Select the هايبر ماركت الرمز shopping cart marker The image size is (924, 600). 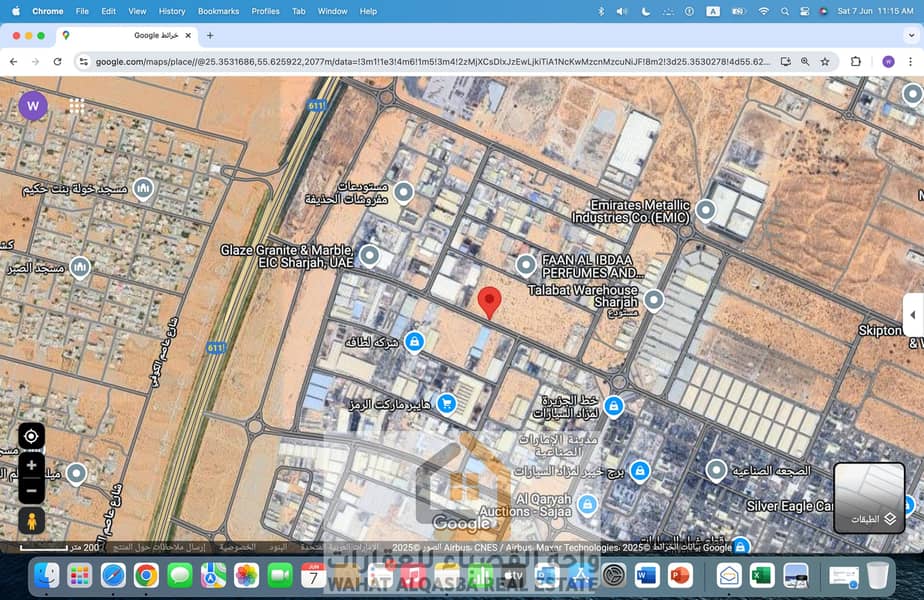point(447,404)
